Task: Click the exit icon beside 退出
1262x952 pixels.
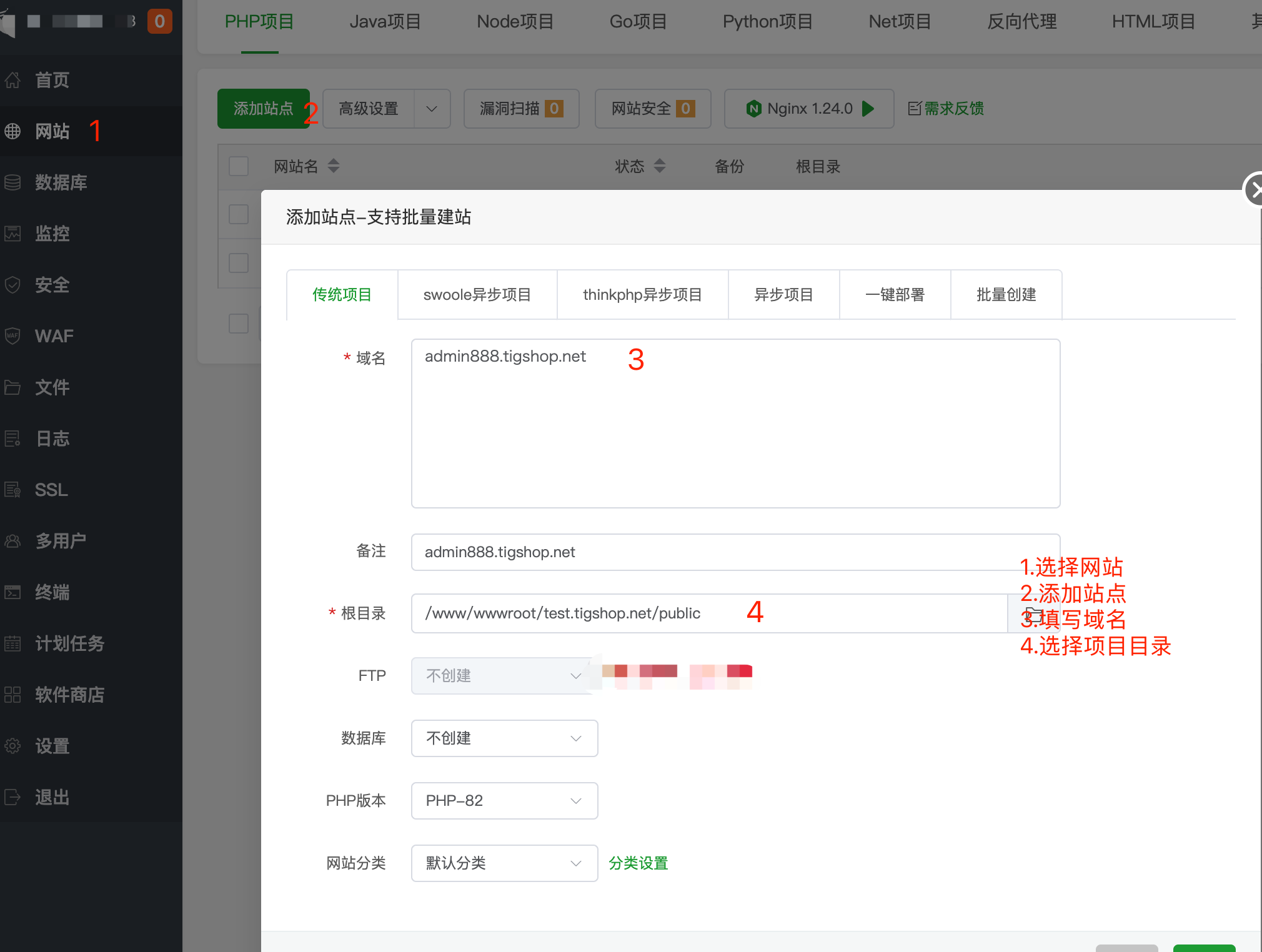Action: click(12, 797)
